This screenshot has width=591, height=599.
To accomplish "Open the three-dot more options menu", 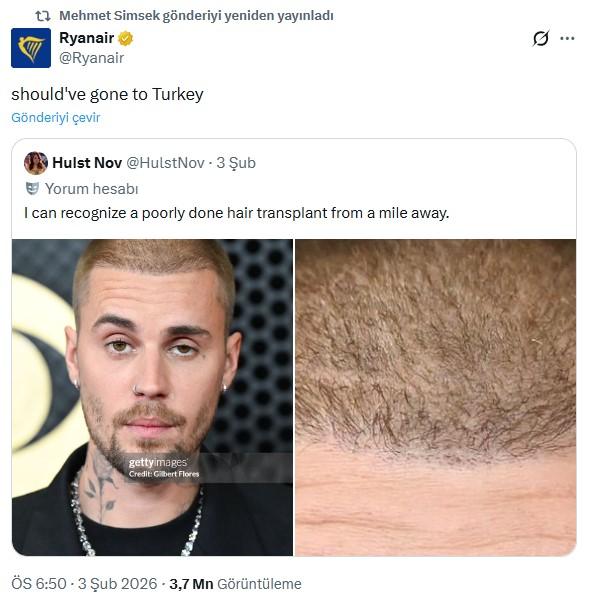I will click(567, 38).
